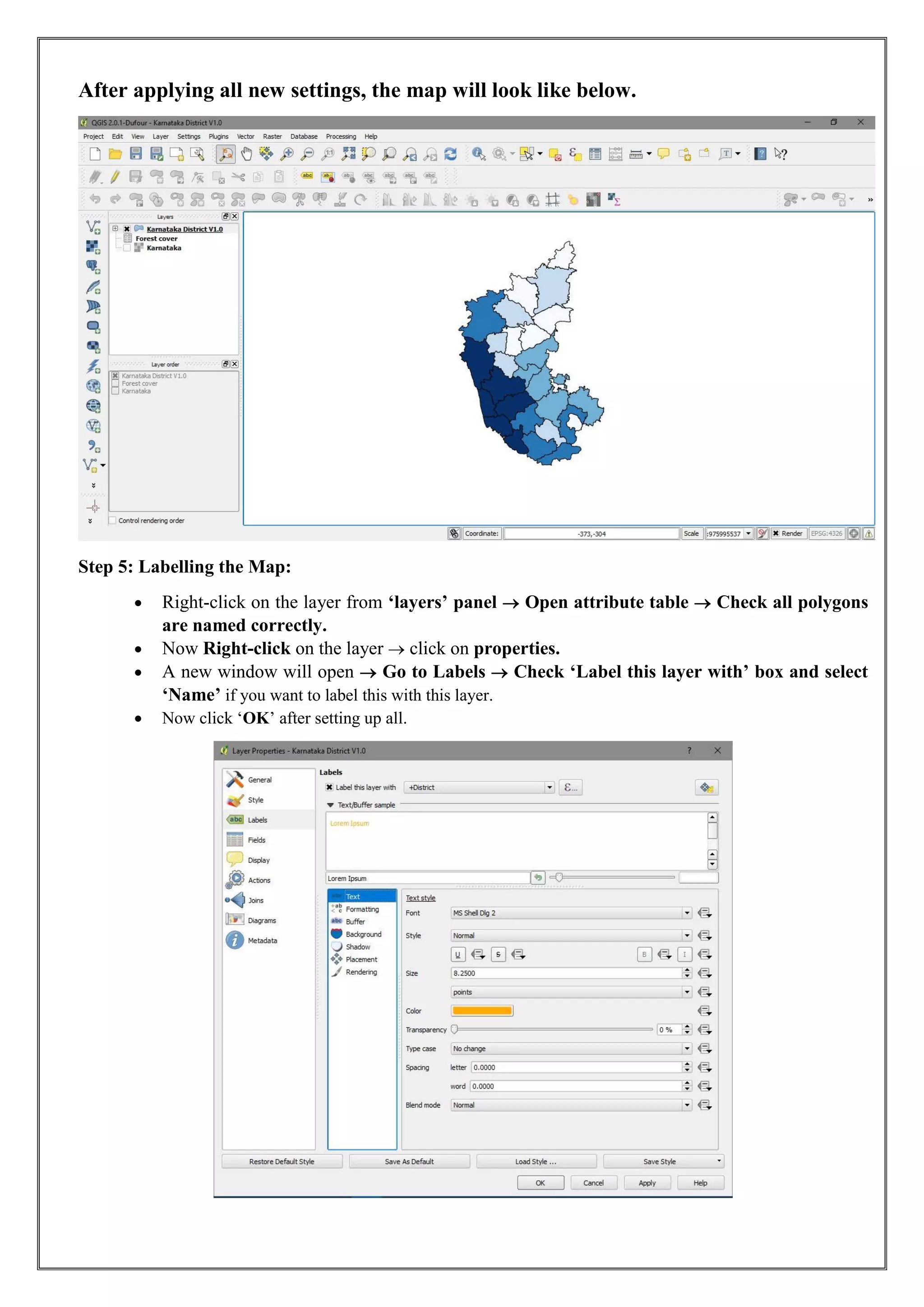Open the Scale dropdown in status bar

749,533
